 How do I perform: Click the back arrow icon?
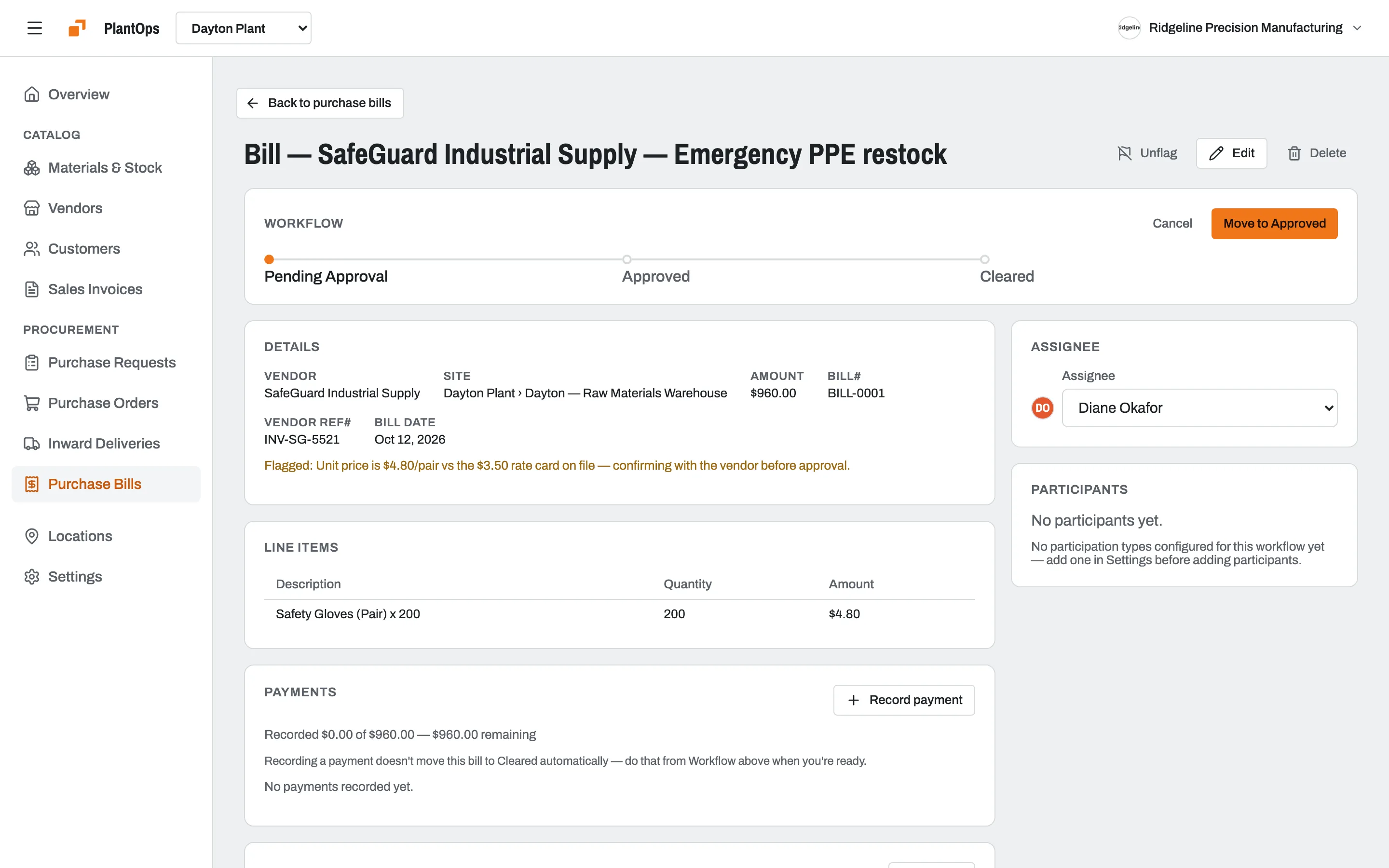(253, 103)
